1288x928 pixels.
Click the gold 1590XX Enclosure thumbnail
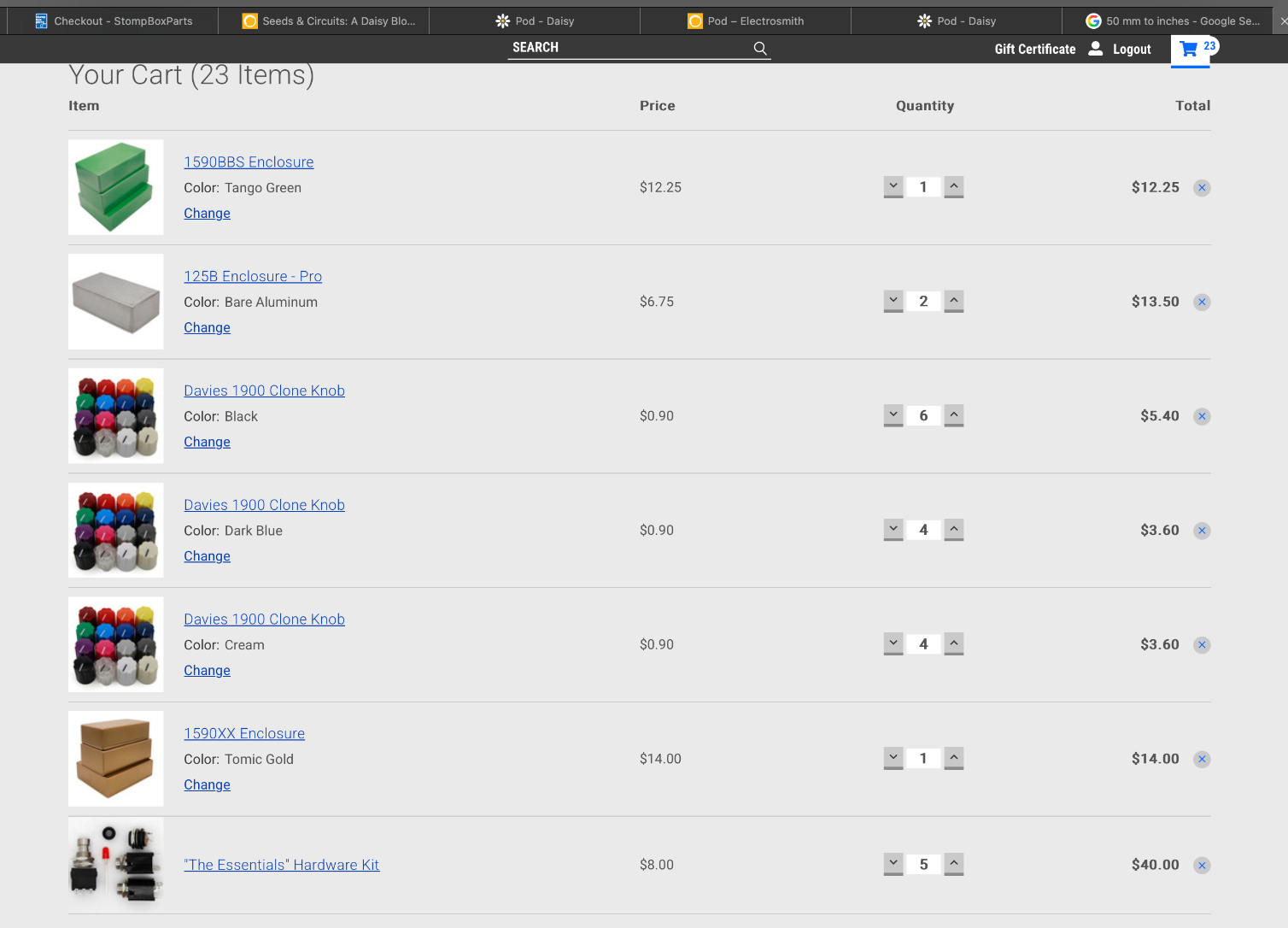(x=116, y=759)
